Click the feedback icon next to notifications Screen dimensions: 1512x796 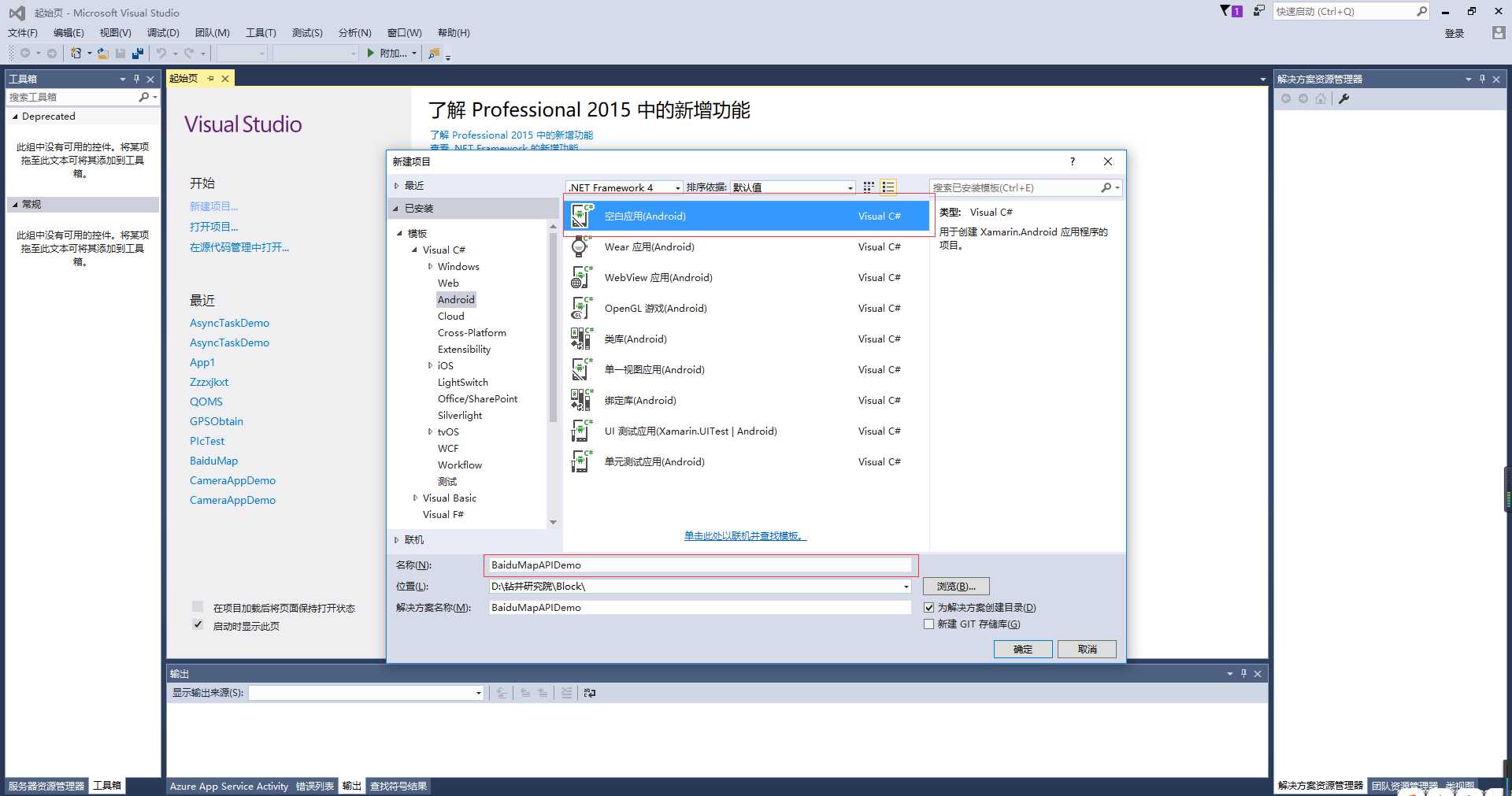pyautogui.click(x=1259, y=11)
